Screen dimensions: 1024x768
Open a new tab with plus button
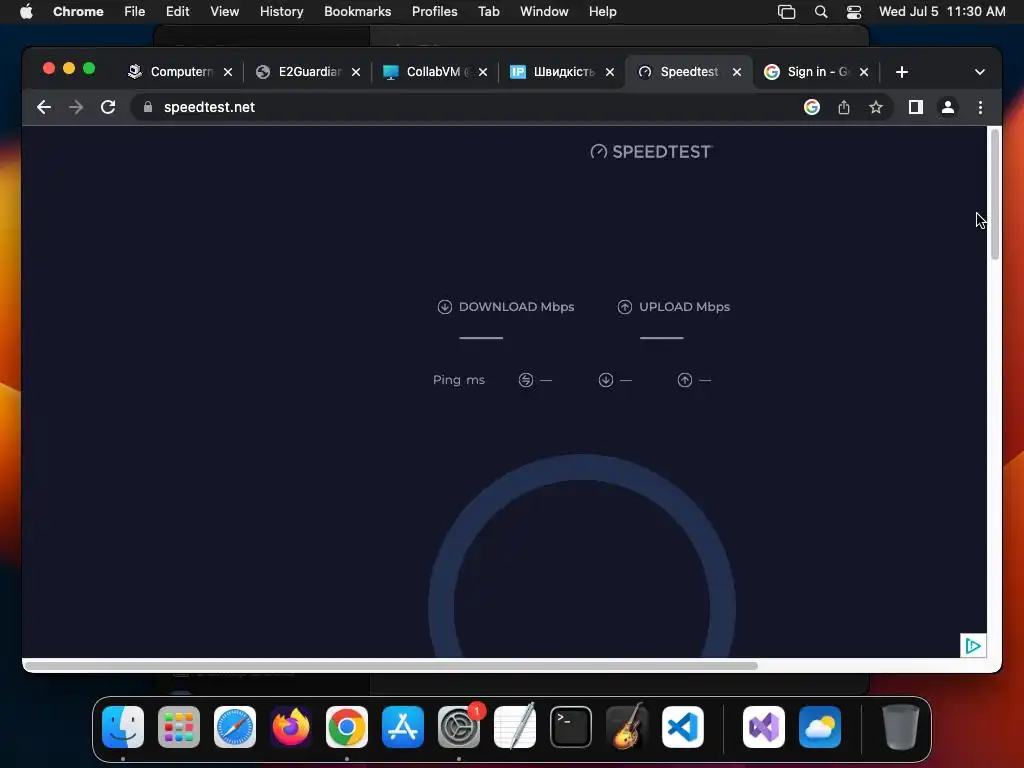902,72
